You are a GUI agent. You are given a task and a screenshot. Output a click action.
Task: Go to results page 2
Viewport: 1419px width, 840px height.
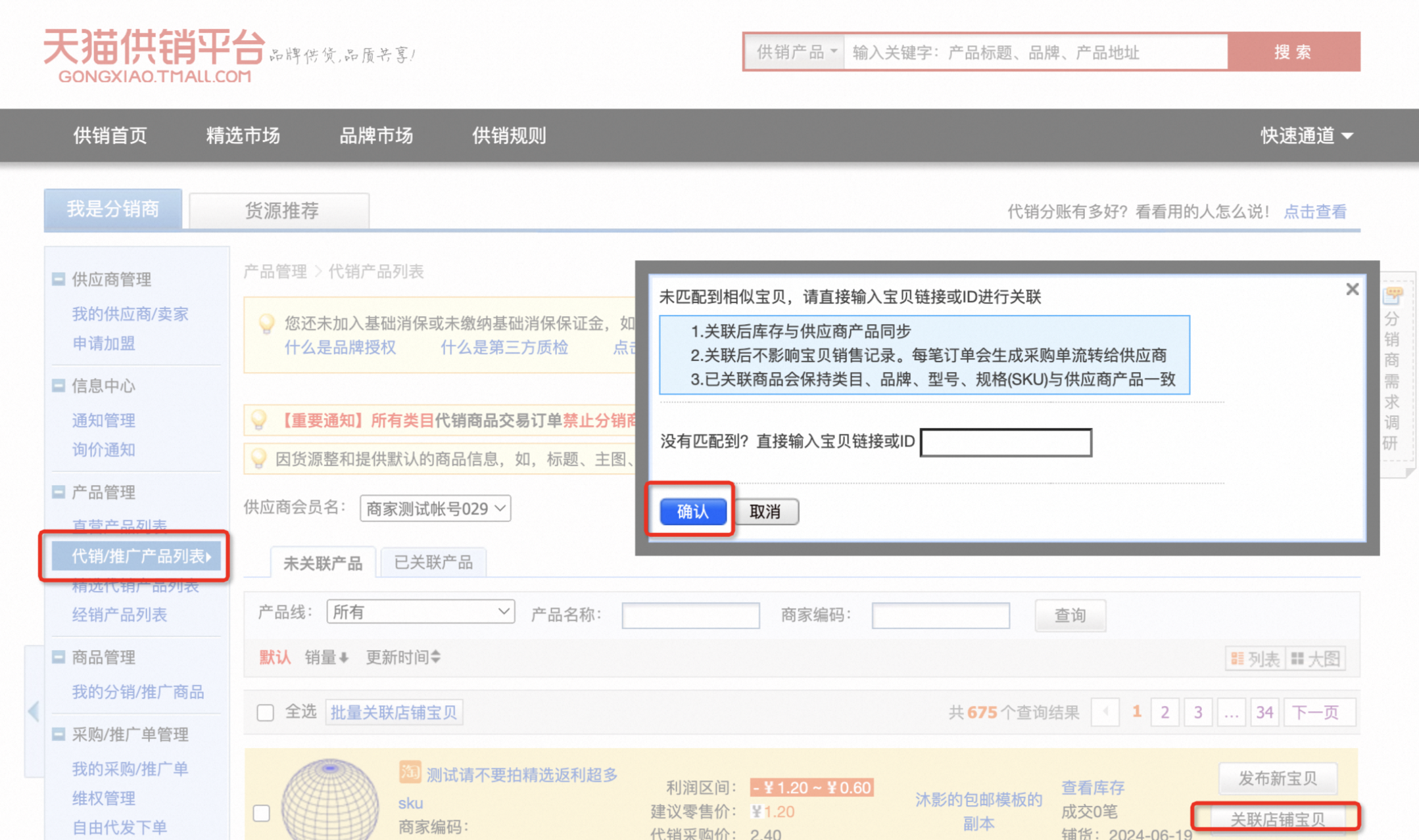coord(1165,712)
